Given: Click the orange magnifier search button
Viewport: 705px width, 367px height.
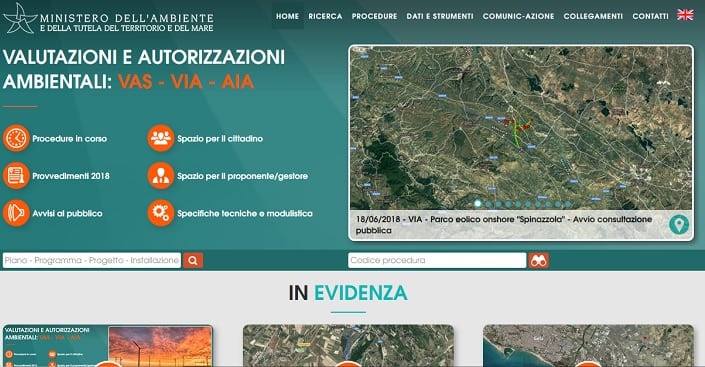Looking at the screenshot, I should [193, 260].
